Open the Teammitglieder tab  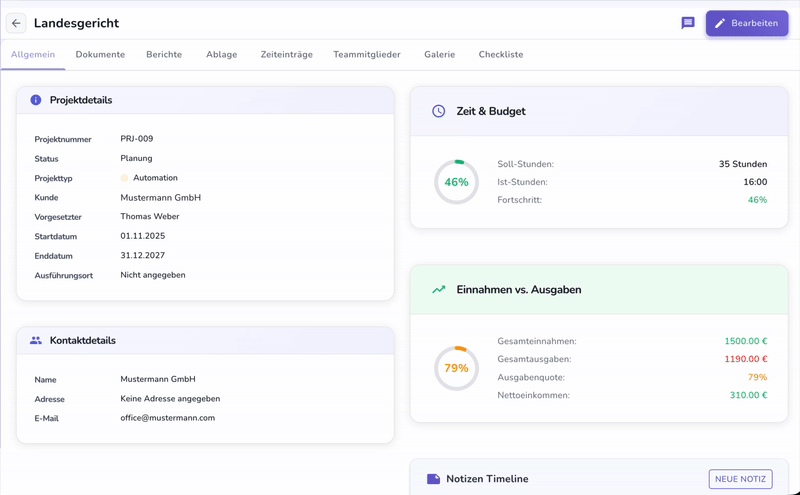click(367, 55)
